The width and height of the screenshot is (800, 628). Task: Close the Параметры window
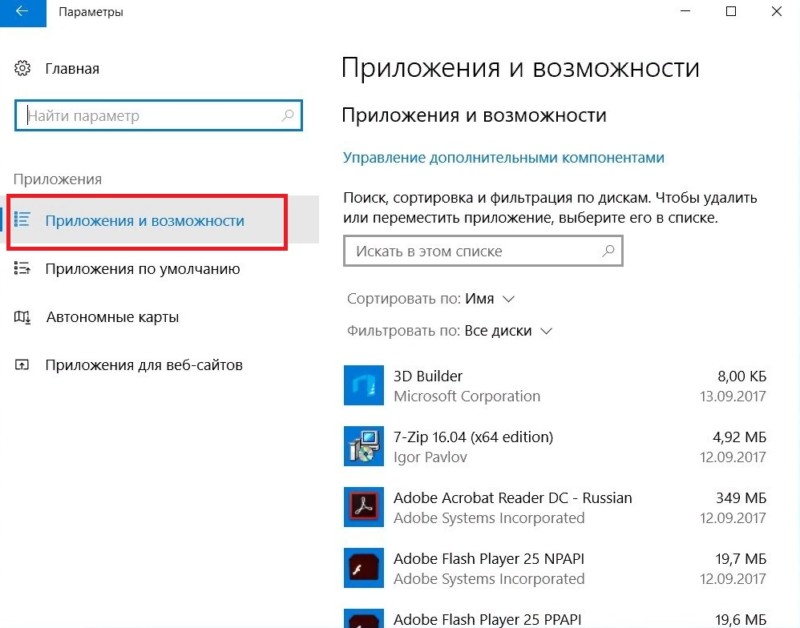pos(777,11)
